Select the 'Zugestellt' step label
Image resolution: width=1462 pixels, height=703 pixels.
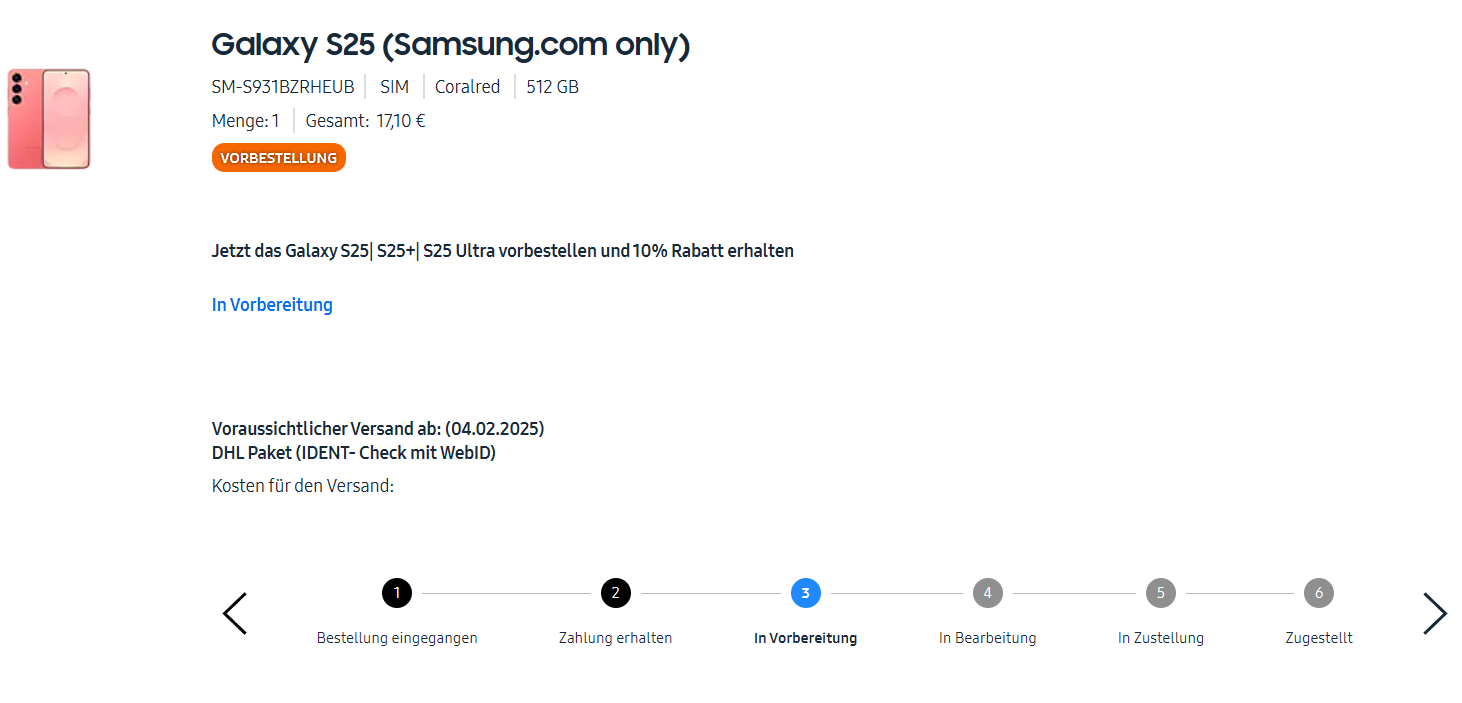[1318, 638]
